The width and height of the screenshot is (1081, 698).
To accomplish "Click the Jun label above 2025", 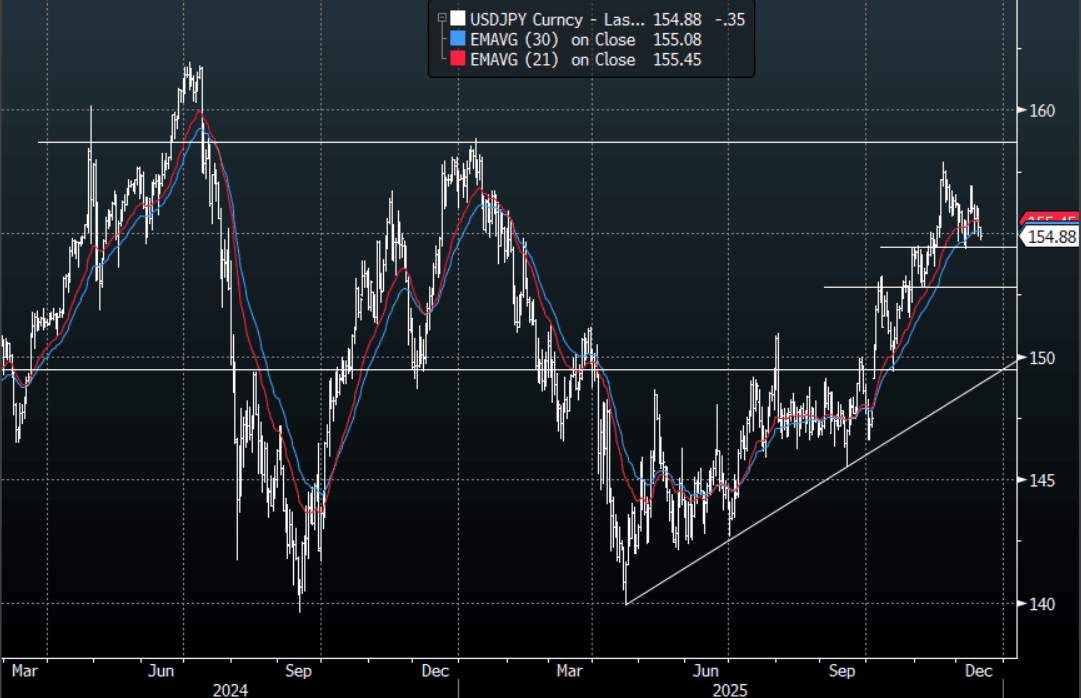I will [705, 670].
